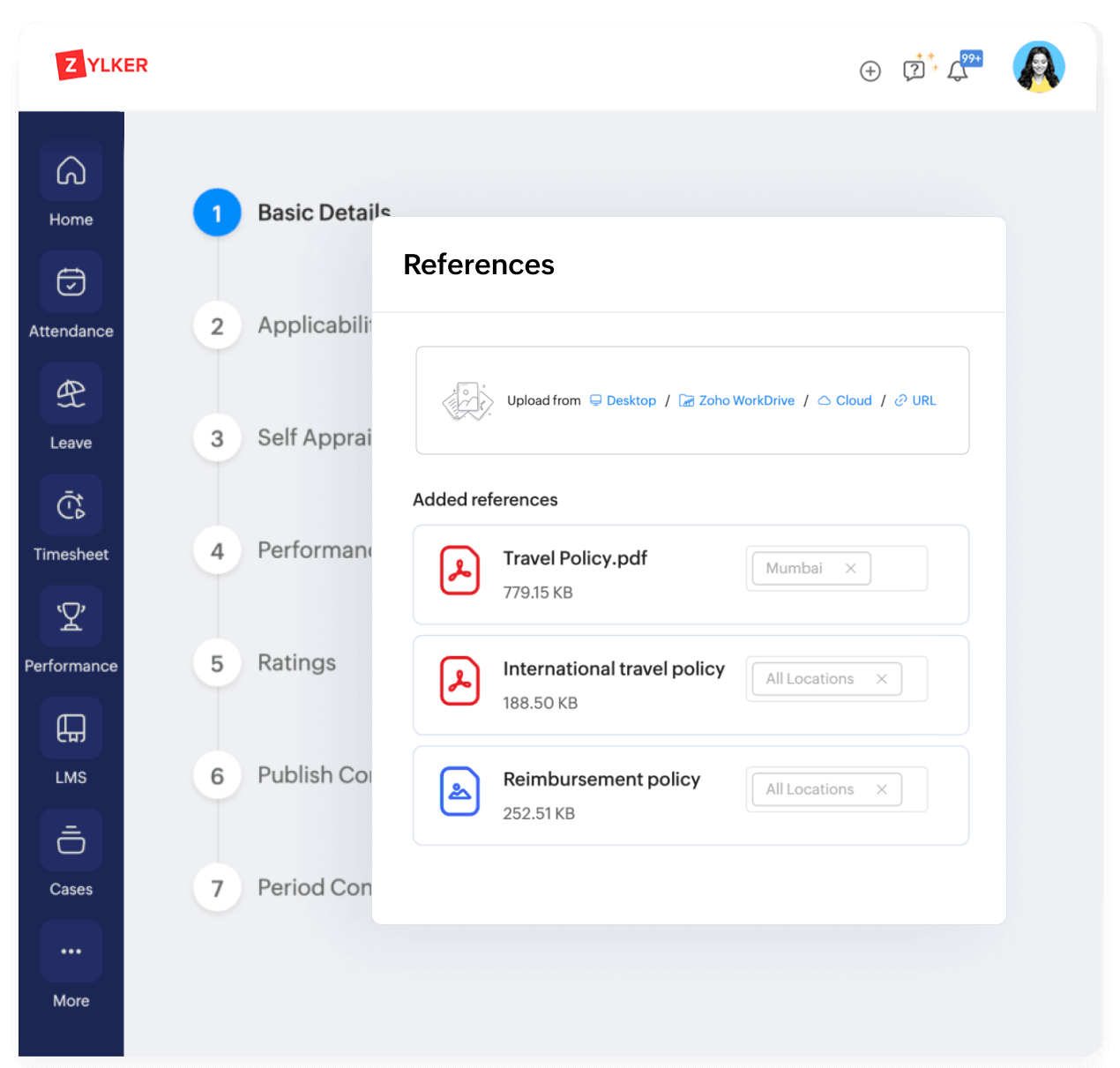
Task: Open Performance trophy icon
Action: [x=71, y=616]
